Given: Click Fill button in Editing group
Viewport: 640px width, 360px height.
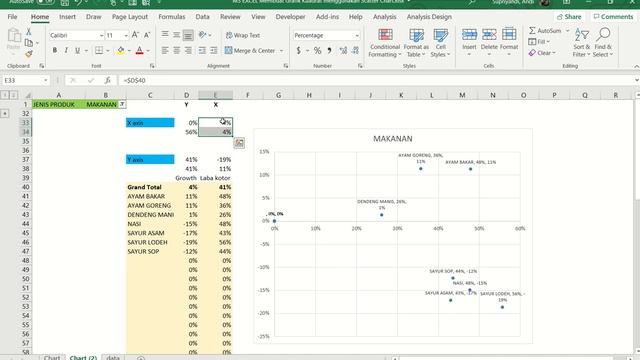Looking at the screenshot, I should [x=540, y=42].
